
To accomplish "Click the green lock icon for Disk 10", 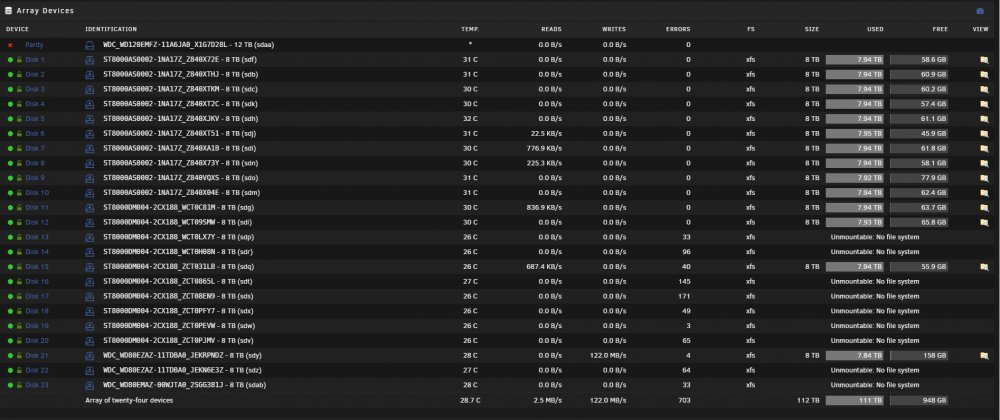I will pos(18,192).
